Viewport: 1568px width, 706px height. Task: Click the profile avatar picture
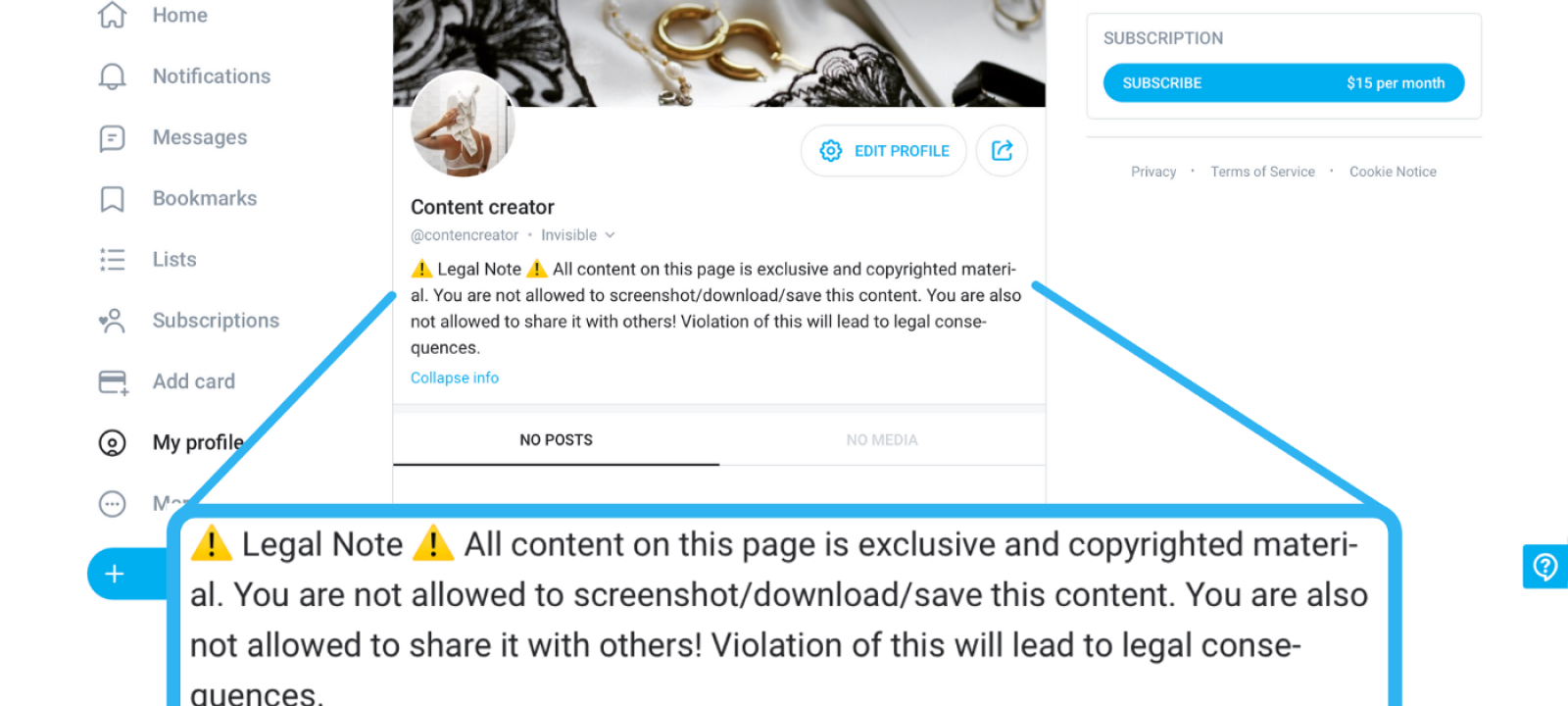pos(463,124)
